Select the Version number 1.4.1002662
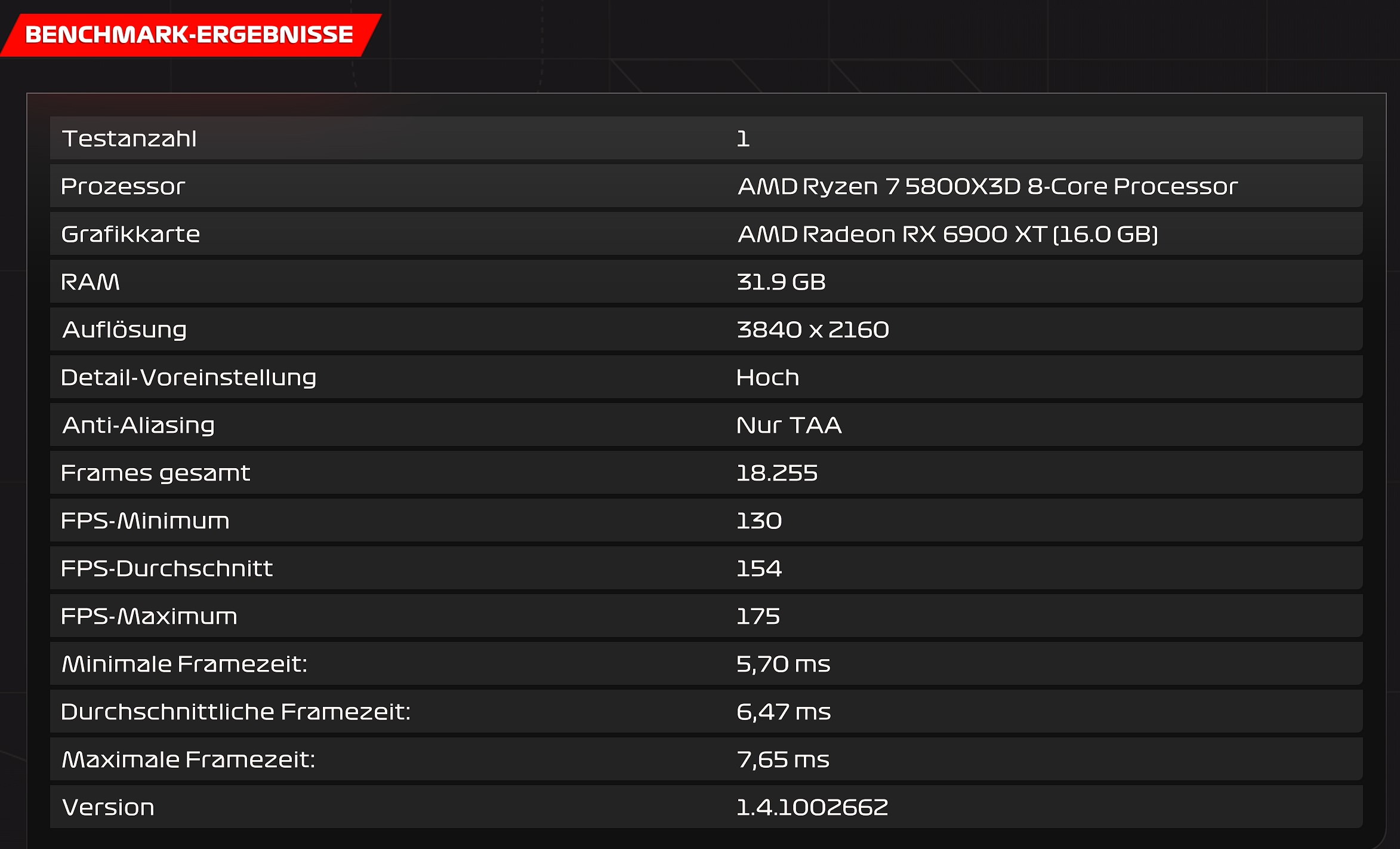This screenshot has height=849, width=1400. [x=812, y=807]
